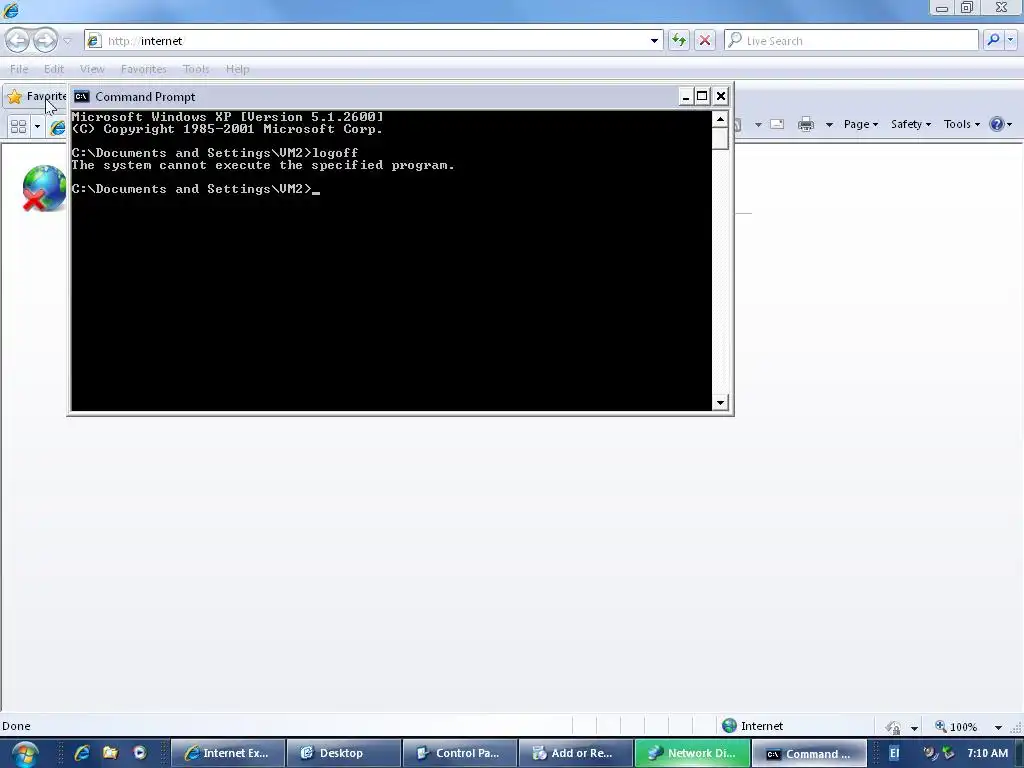
Task: Click the browser Forward arrow button
Action: coord(45,40)
